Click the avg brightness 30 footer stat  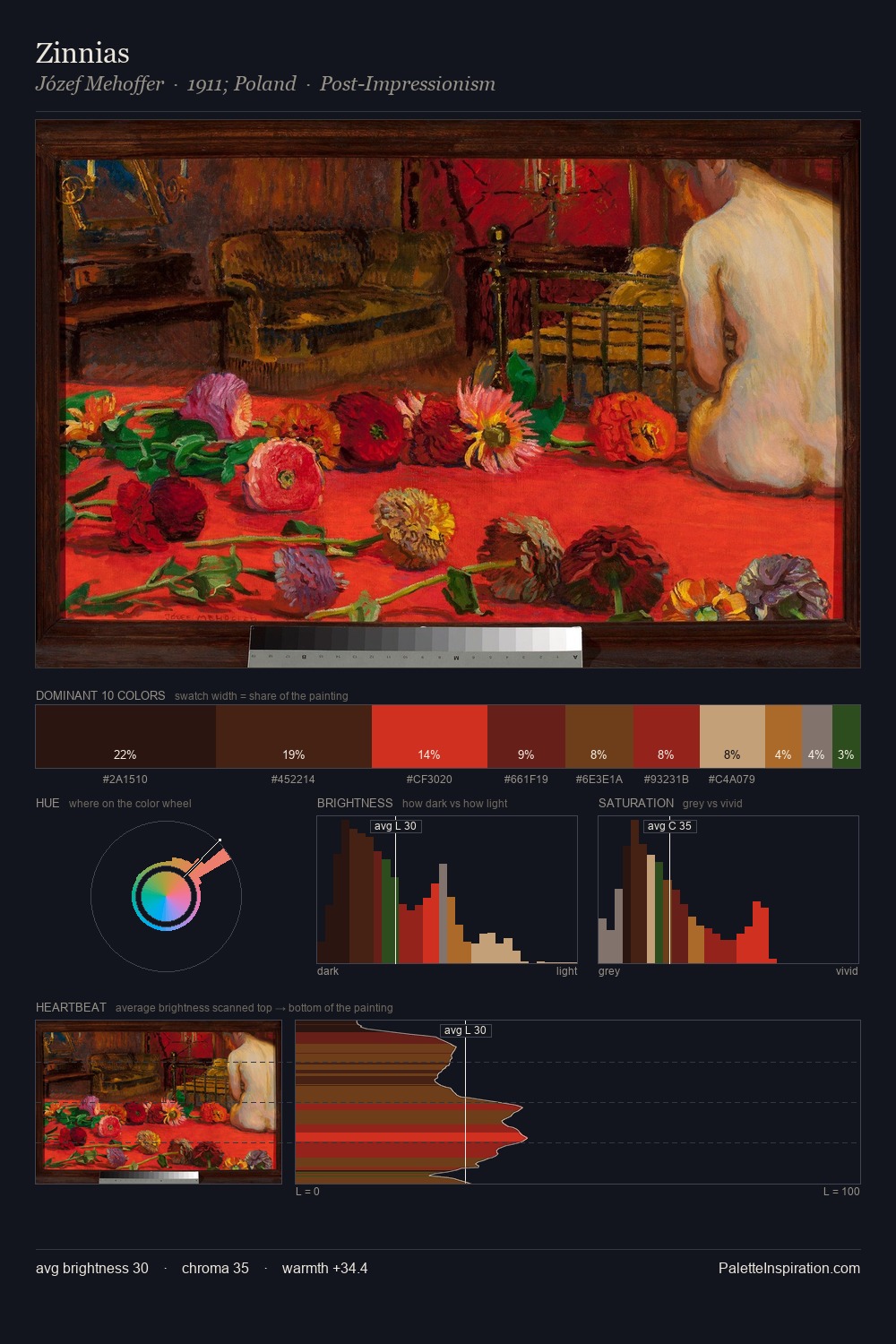[x=92, y=1269]
